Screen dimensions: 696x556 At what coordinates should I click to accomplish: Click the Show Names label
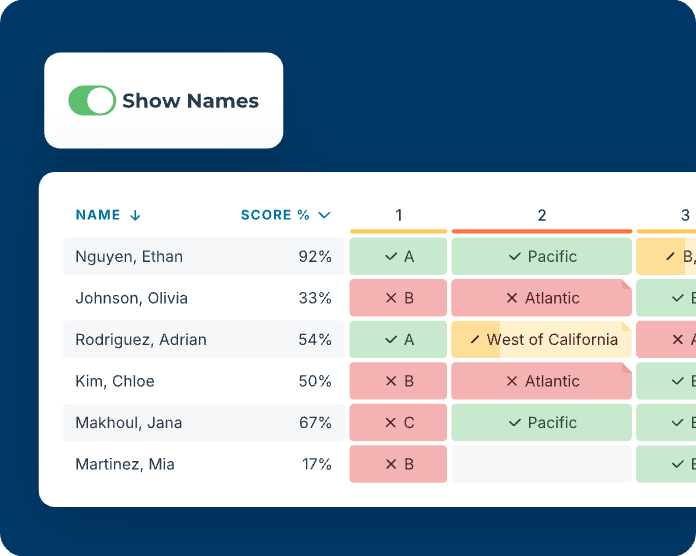(x=190, y=101)
